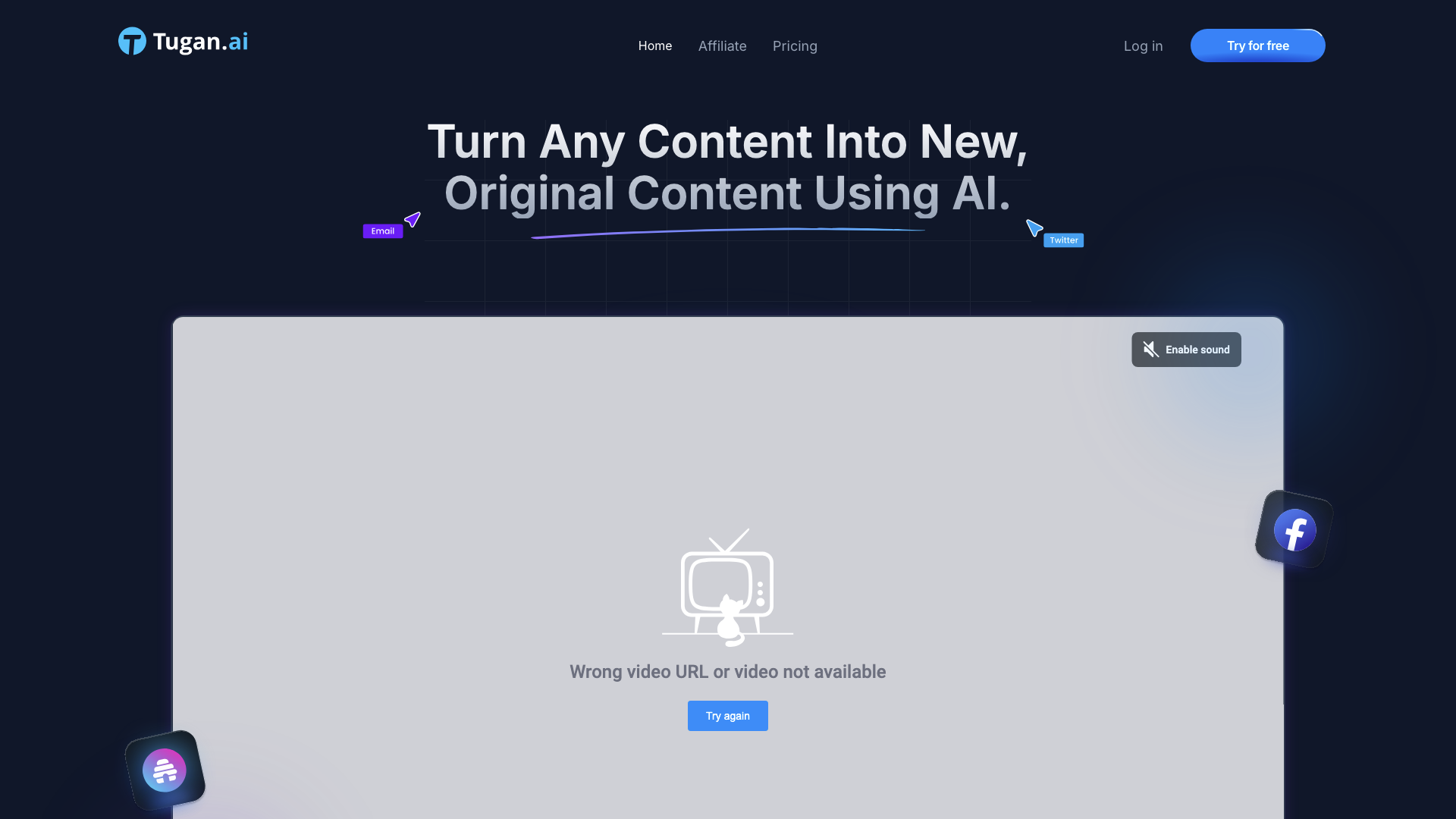Click the Try again button
1456x819 pixels.
(x=728, y=716)
